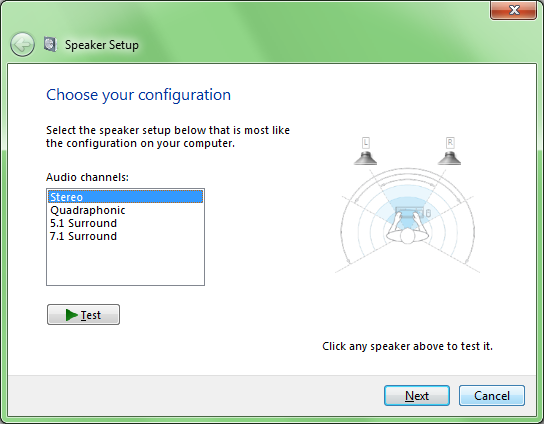544x424 pixels.
Task: Click the R label above right speaker
Action: (x=450, y=143)
